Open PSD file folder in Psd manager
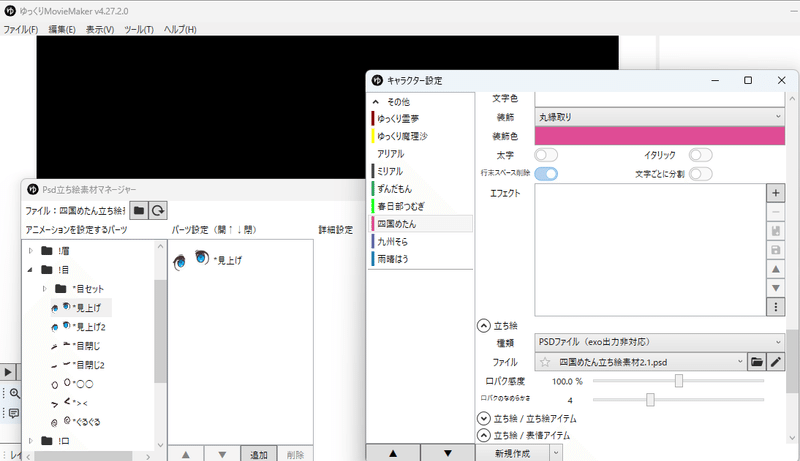The height and width of the screenshot is (461, 800). [139, 210]
